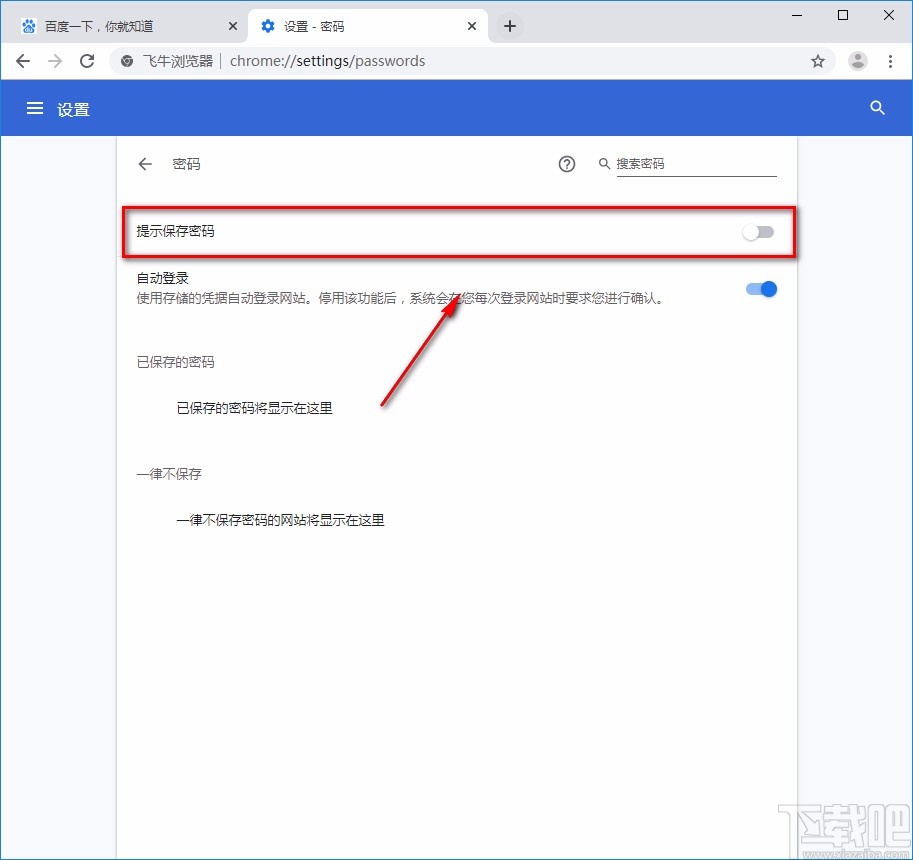Enable the 提示保存密码 toggle
Viewport: 913px width, 860px height.
(758, 231)
